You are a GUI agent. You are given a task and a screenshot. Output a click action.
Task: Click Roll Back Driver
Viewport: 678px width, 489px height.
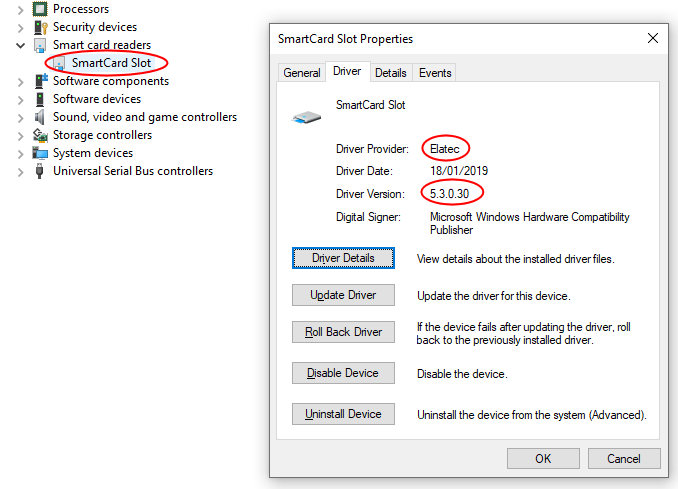click(343, 332)
